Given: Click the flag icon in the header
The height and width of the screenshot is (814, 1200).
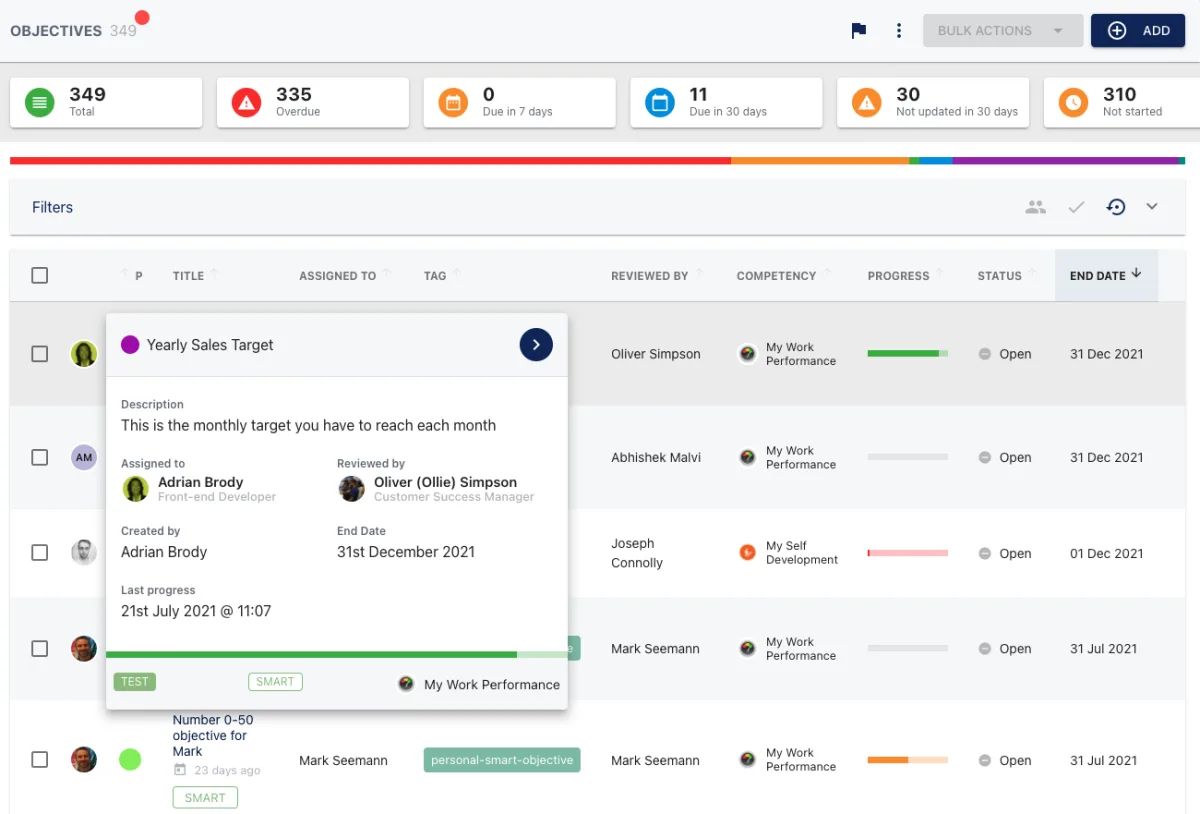Looking at the screenshot, I should coord(859,31).
